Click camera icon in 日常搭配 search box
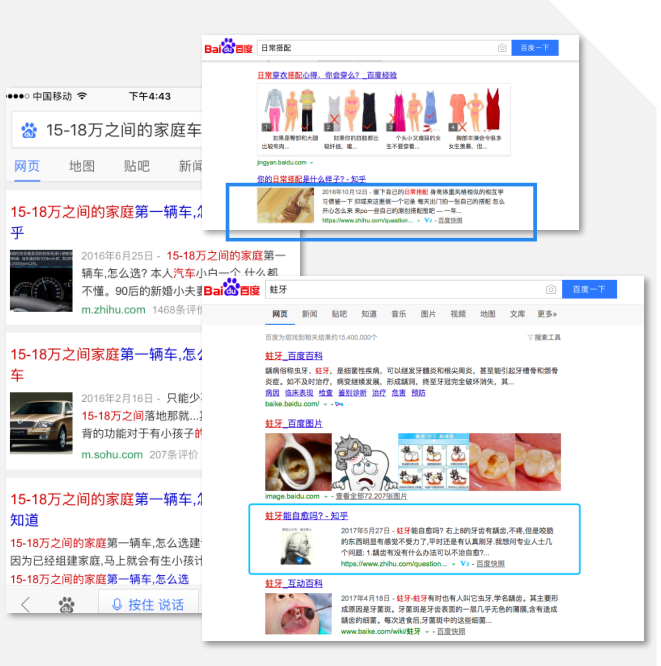This screenshot has height=666, width=661. 502,47
